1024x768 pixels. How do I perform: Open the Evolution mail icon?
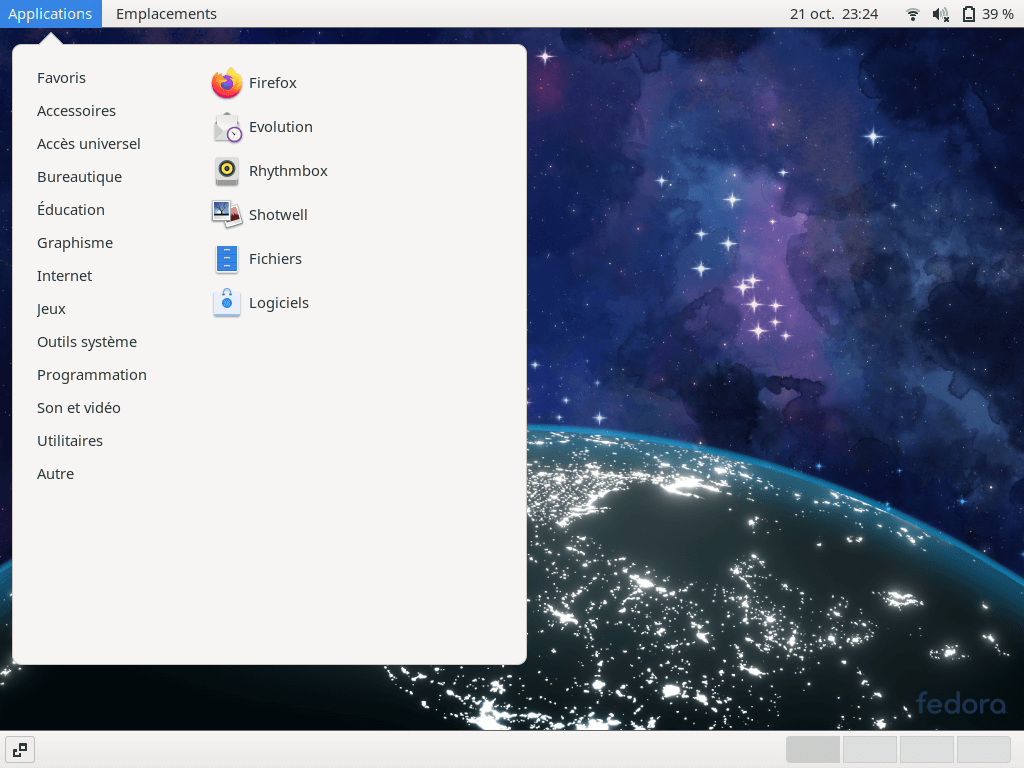click(227, 127)
